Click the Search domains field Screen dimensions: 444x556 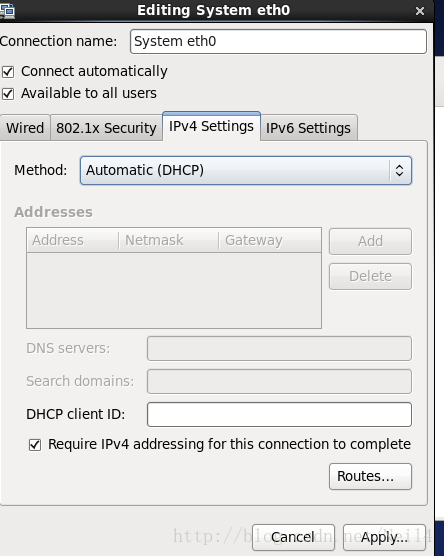tap(279, 381)
